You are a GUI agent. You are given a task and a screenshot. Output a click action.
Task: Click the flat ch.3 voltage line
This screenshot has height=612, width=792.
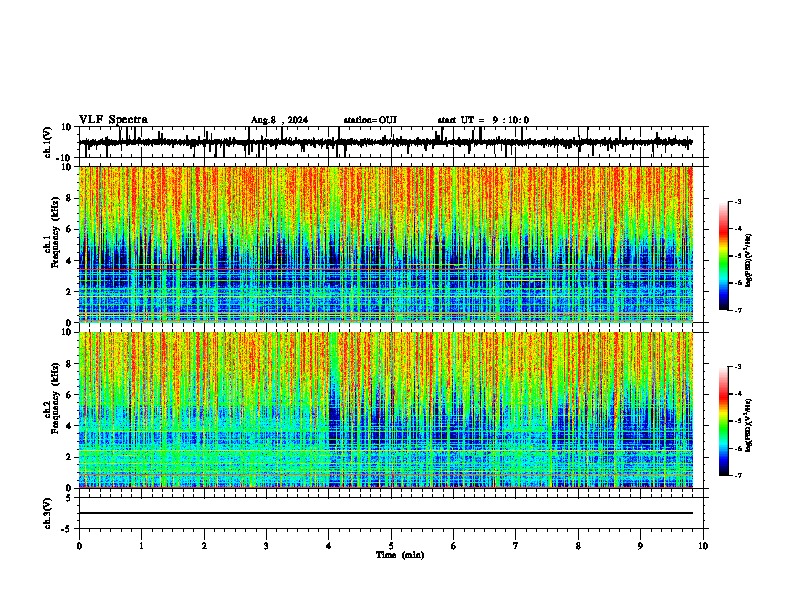[x=386, y=513]
